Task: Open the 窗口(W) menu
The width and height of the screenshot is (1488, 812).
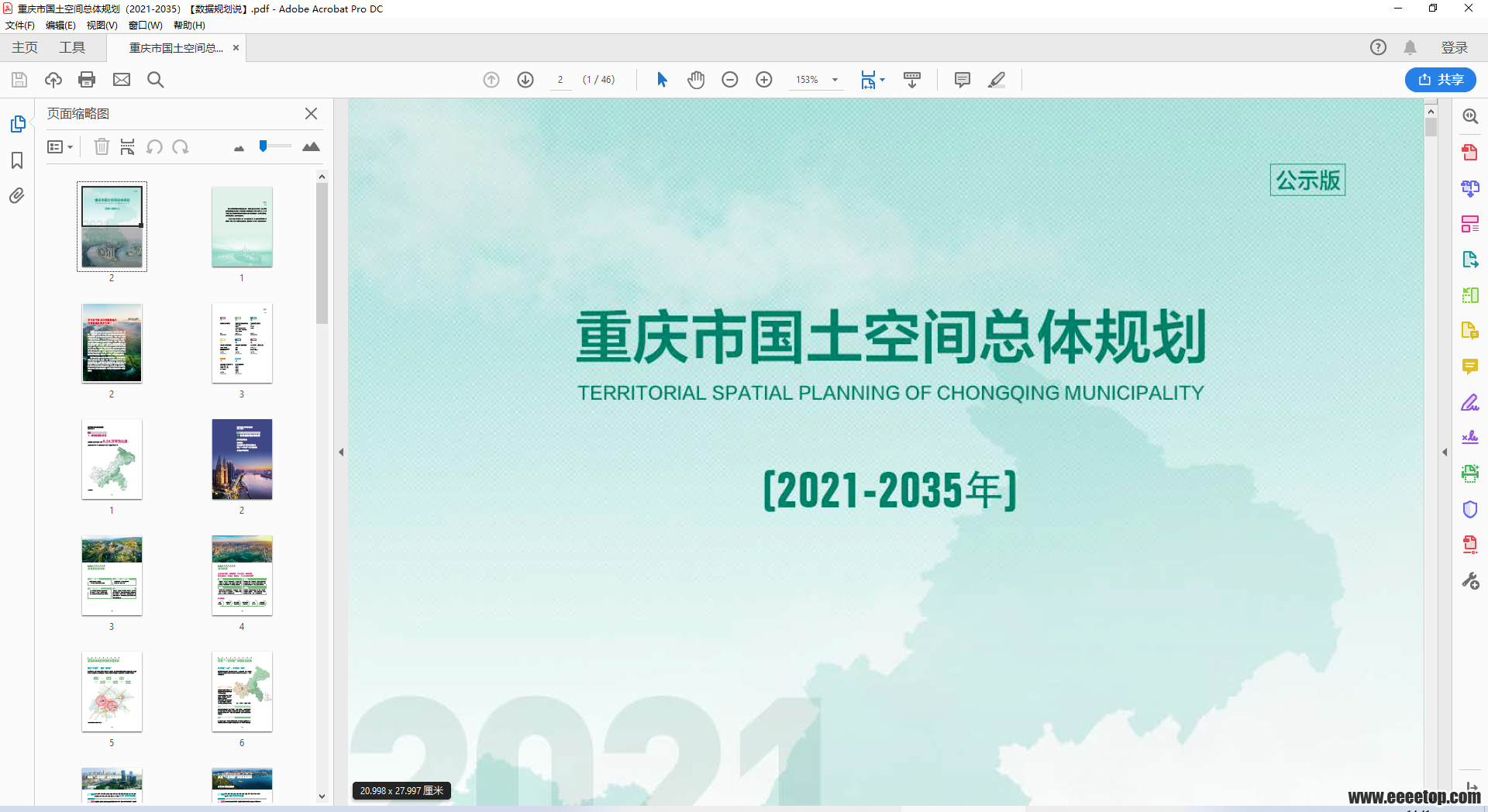Action: click(x=146, y=26)
